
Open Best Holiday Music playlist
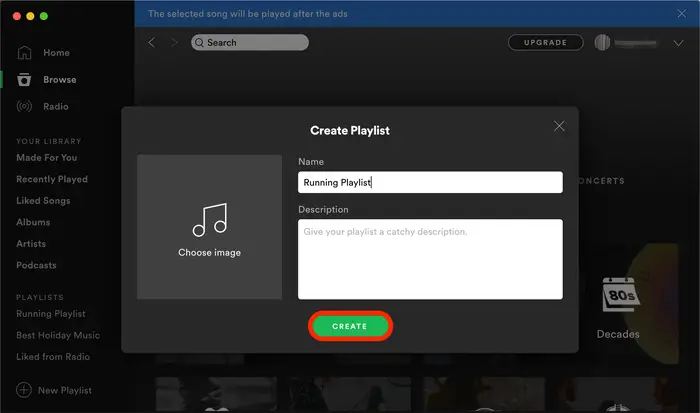[58, 335]
